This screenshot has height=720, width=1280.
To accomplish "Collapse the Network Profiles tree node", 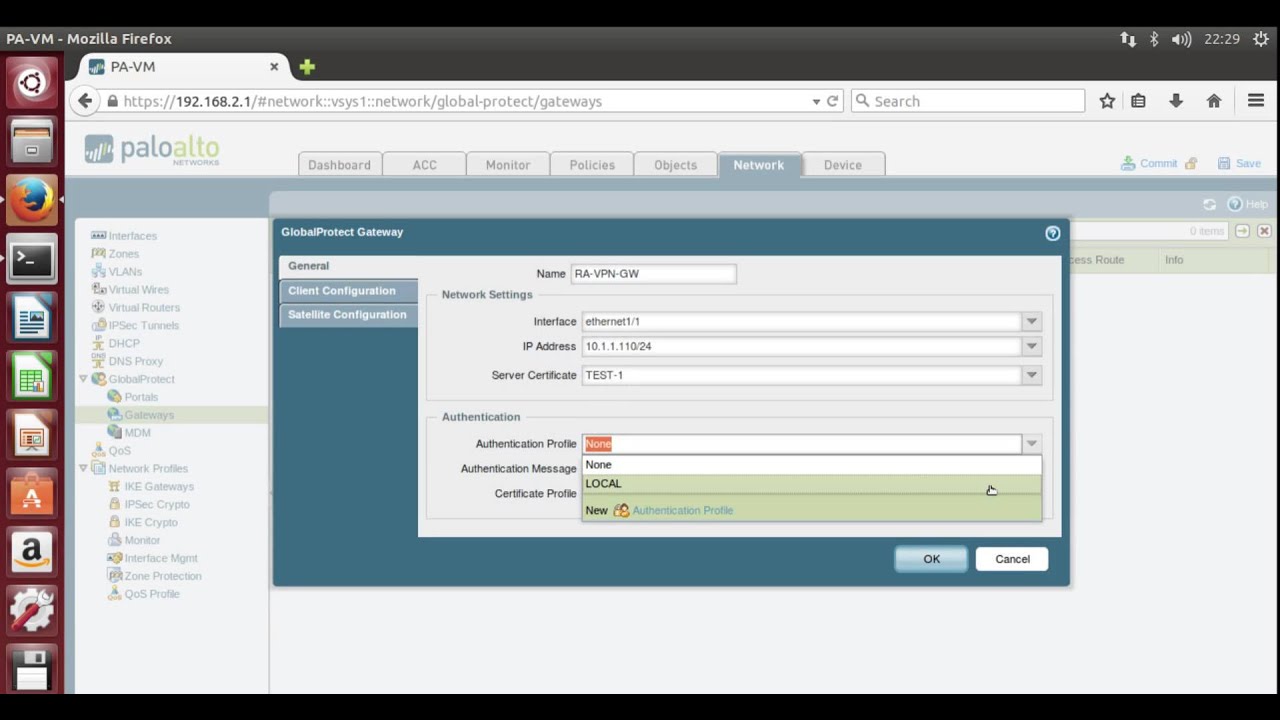I will [x=83, y=468].
